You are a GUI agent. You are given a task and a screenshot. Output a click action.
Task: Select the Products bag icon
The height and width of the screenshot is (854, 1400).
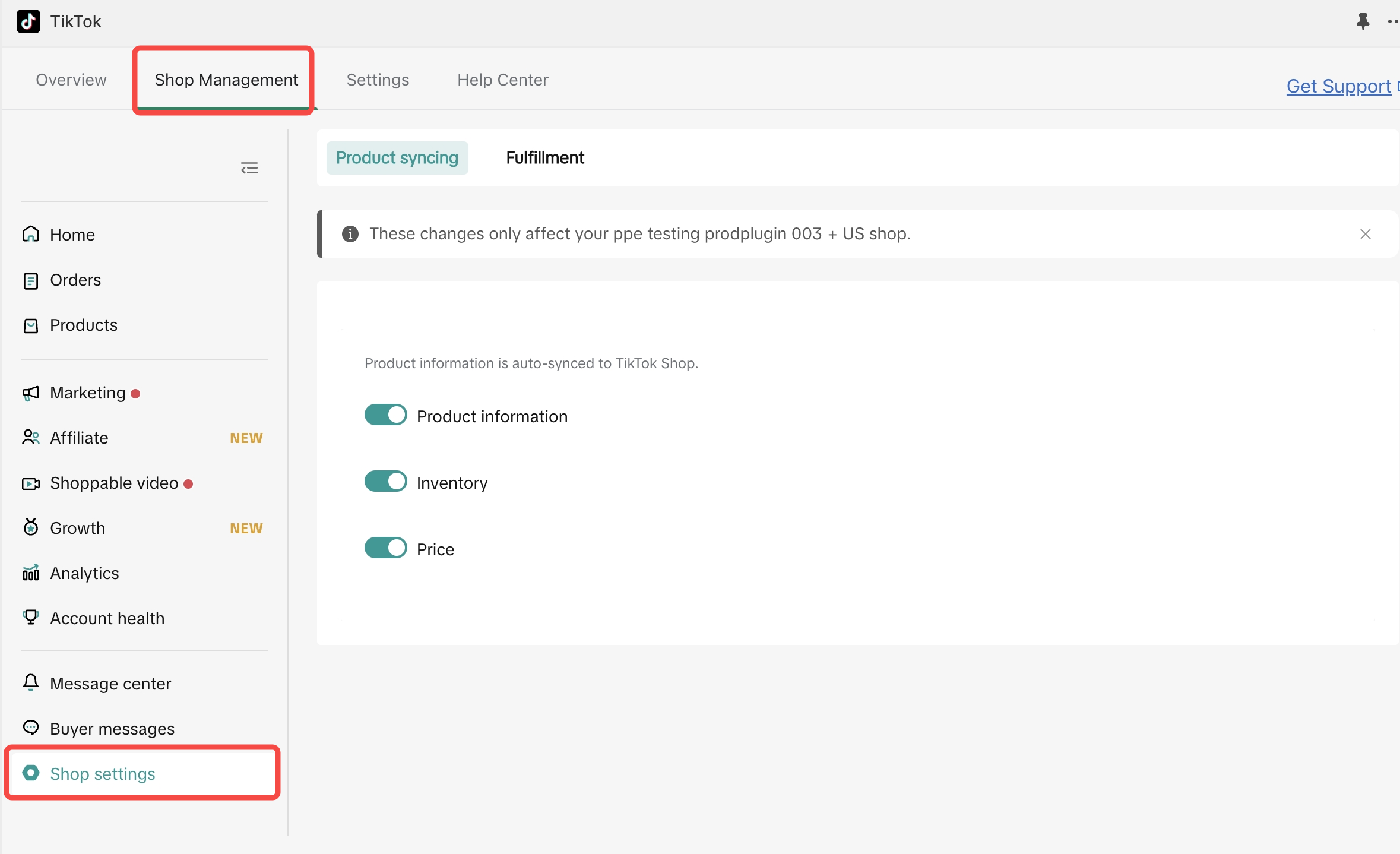pos(31,325)
